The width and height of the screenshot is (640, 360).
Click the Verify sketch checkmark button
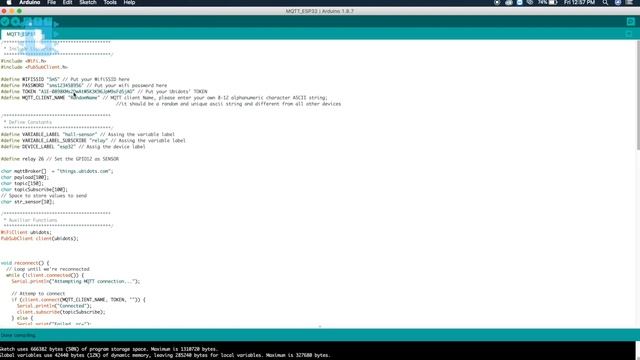[x=5, y=22]
